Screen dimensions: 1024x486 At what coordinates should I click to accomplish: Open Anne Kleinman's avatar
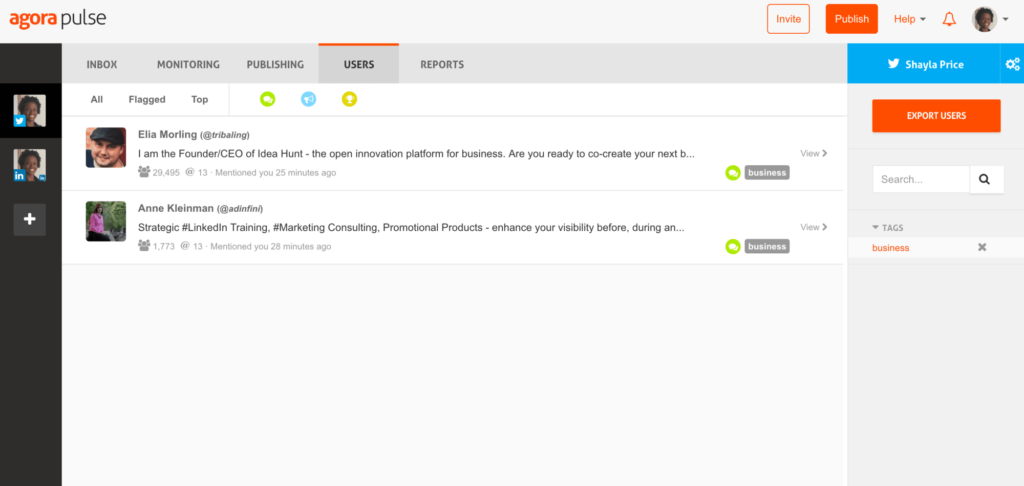(x=106, y=221)
